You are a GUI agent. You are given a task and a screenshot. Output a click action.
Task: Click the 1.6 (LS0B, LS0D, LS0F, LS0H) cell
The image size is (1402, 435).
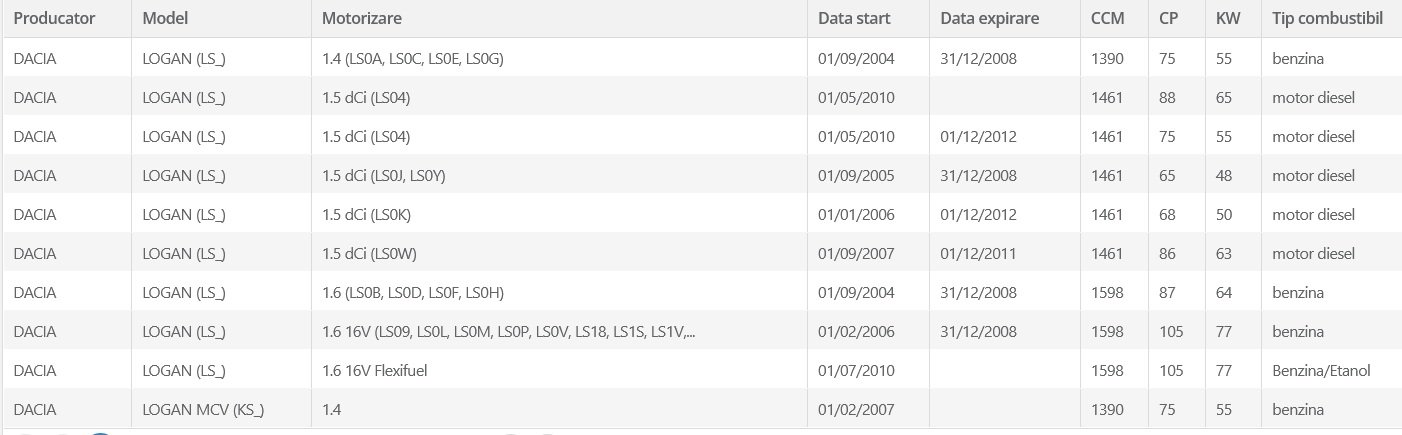pos(559,292)
